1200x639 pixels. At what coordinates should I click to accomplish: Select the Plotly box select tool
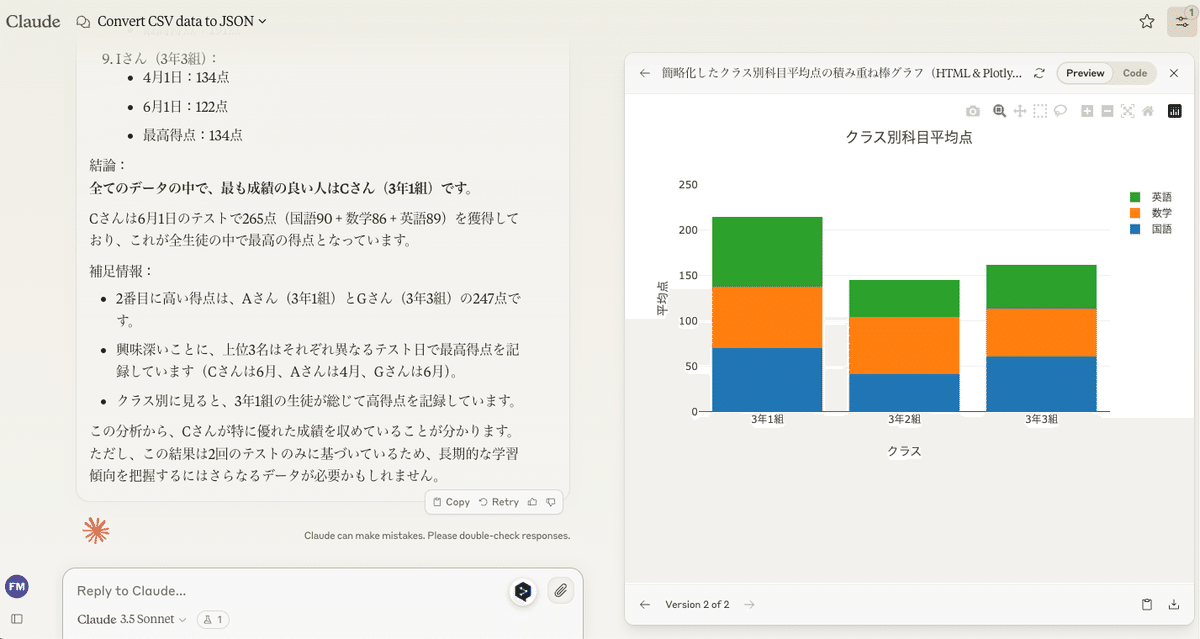point(1040,111)
